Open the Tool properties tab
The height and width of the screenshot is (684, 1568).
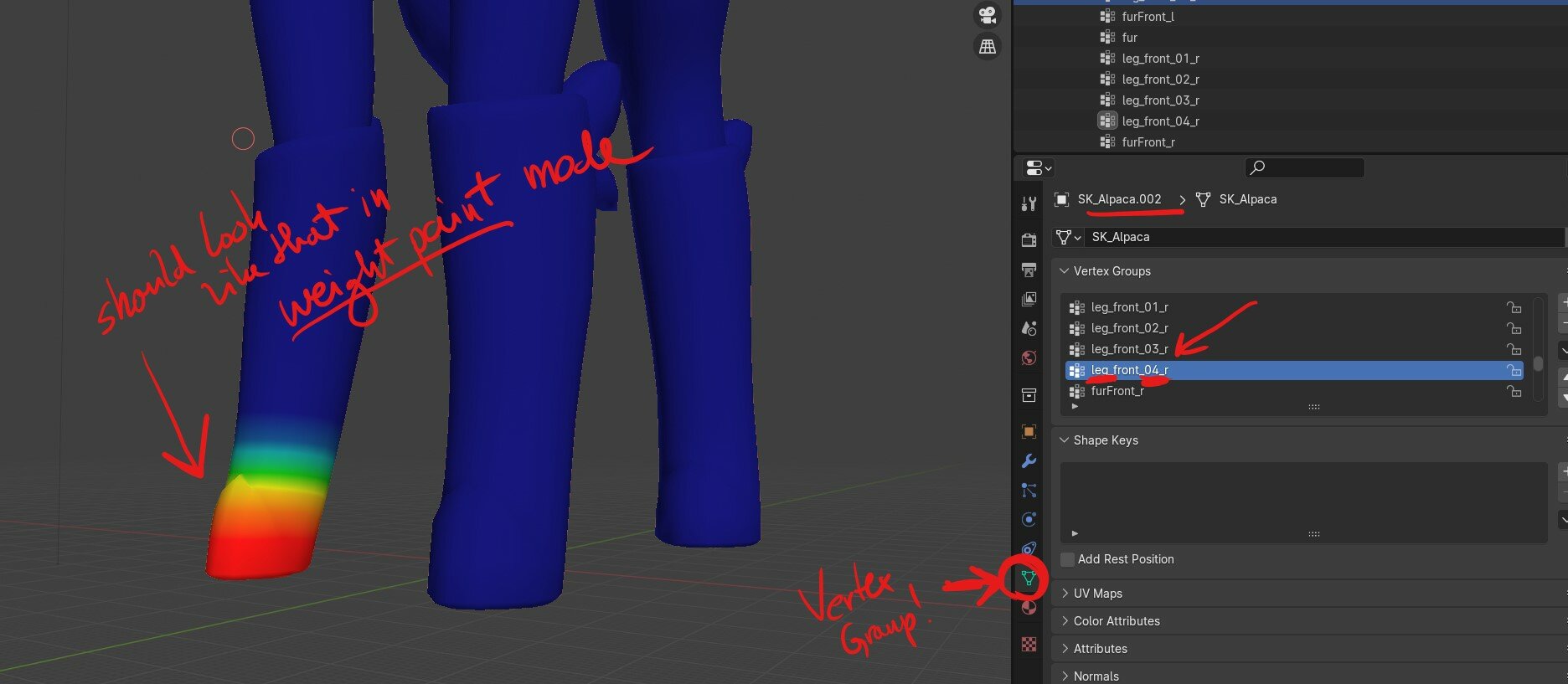pyautogui.click(x=1029, y=203)
